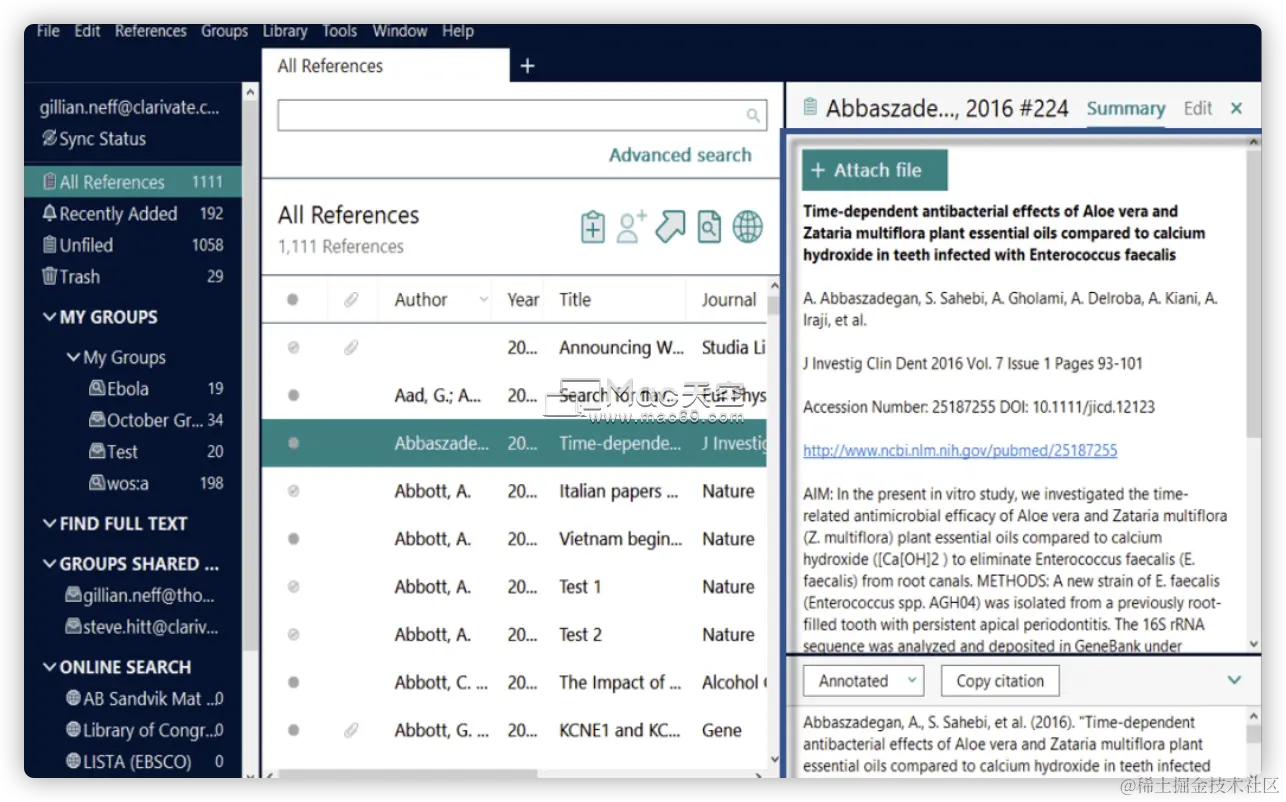1286x802 pixels.
Task: Click the AB Sandvik Mat globe icon
Action: click(x=73, y=698)
